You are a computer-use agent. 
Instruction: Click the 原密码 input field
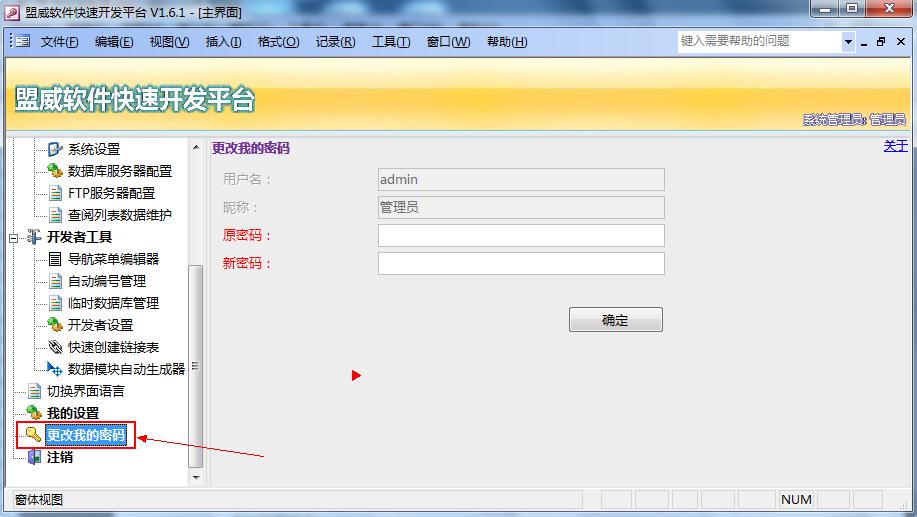(521, 235)
